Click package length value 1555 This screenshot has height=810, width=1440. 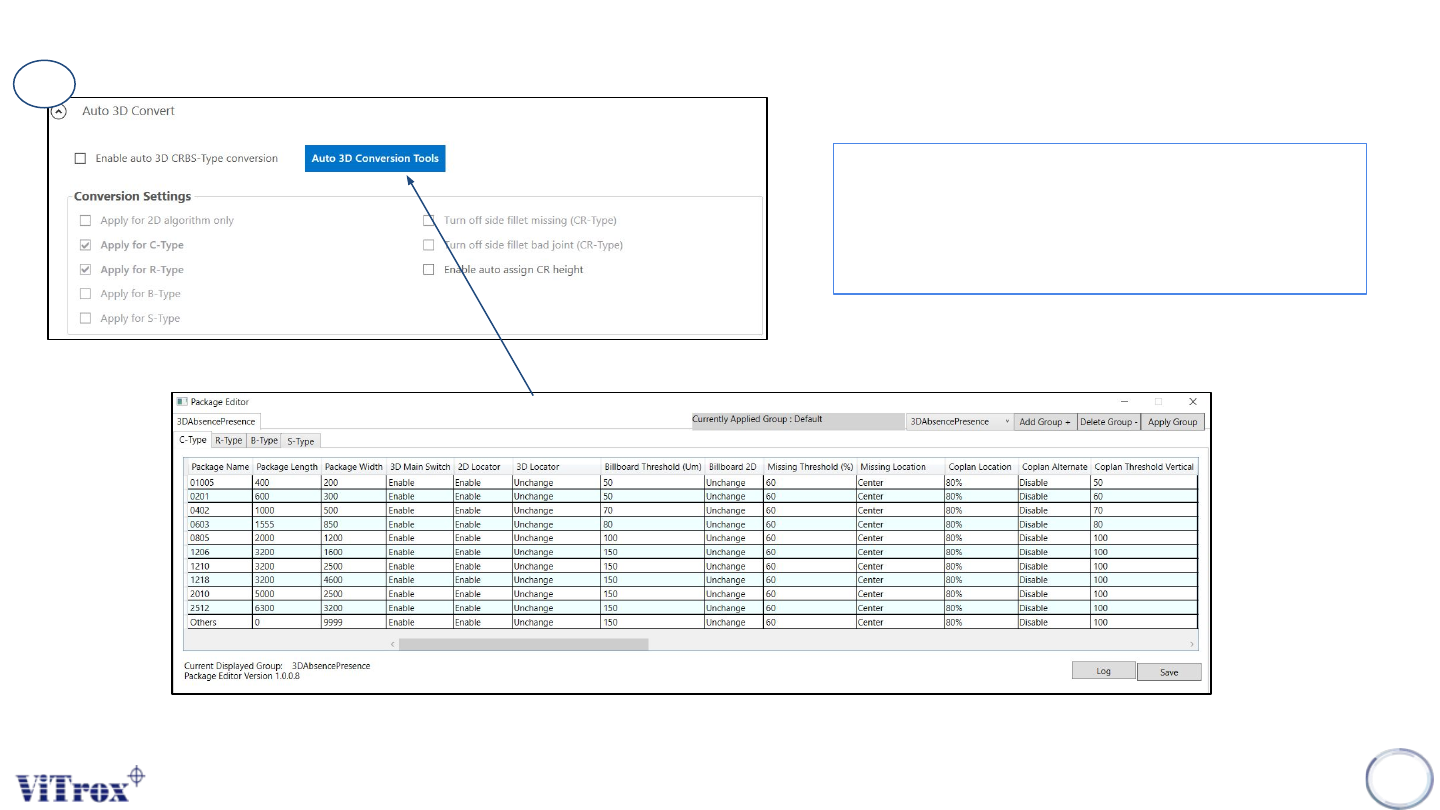click(x=287, y=524)
